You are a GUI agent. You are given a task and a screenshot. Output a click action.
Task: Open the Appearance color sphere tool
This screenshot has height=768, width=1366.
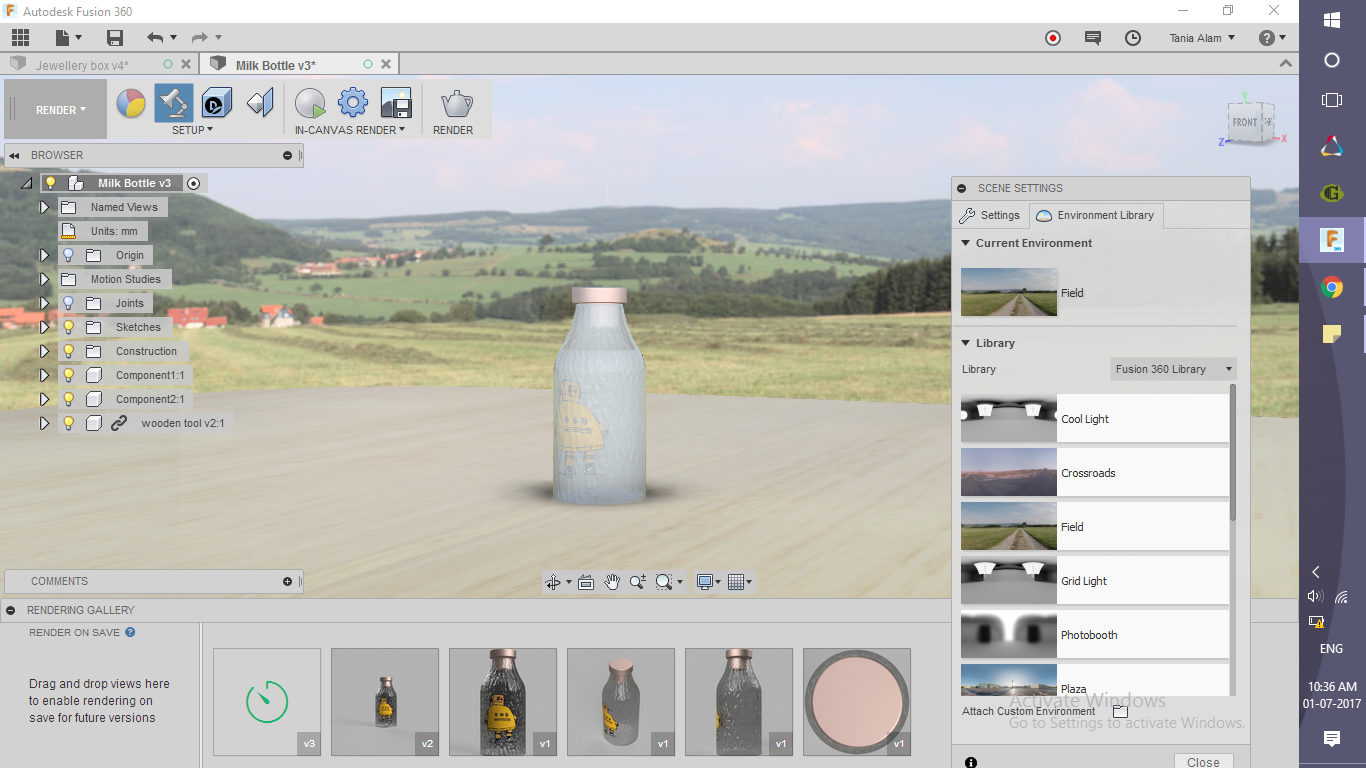point(131,103)
